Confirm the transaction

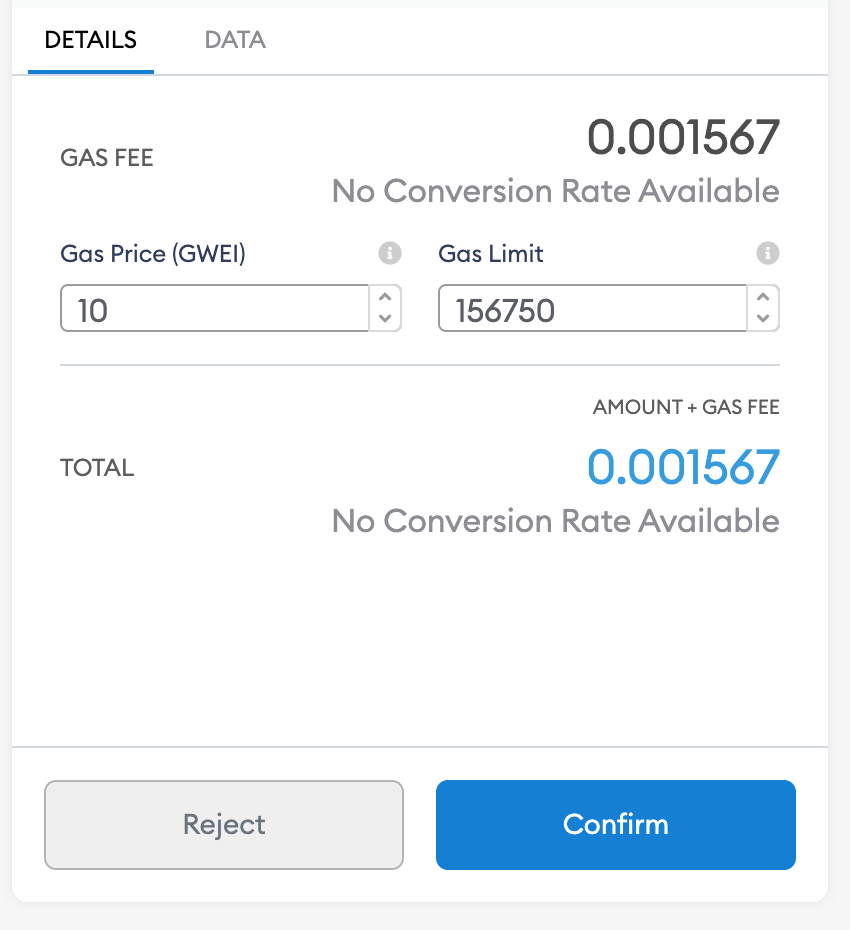tap(616, 825)
